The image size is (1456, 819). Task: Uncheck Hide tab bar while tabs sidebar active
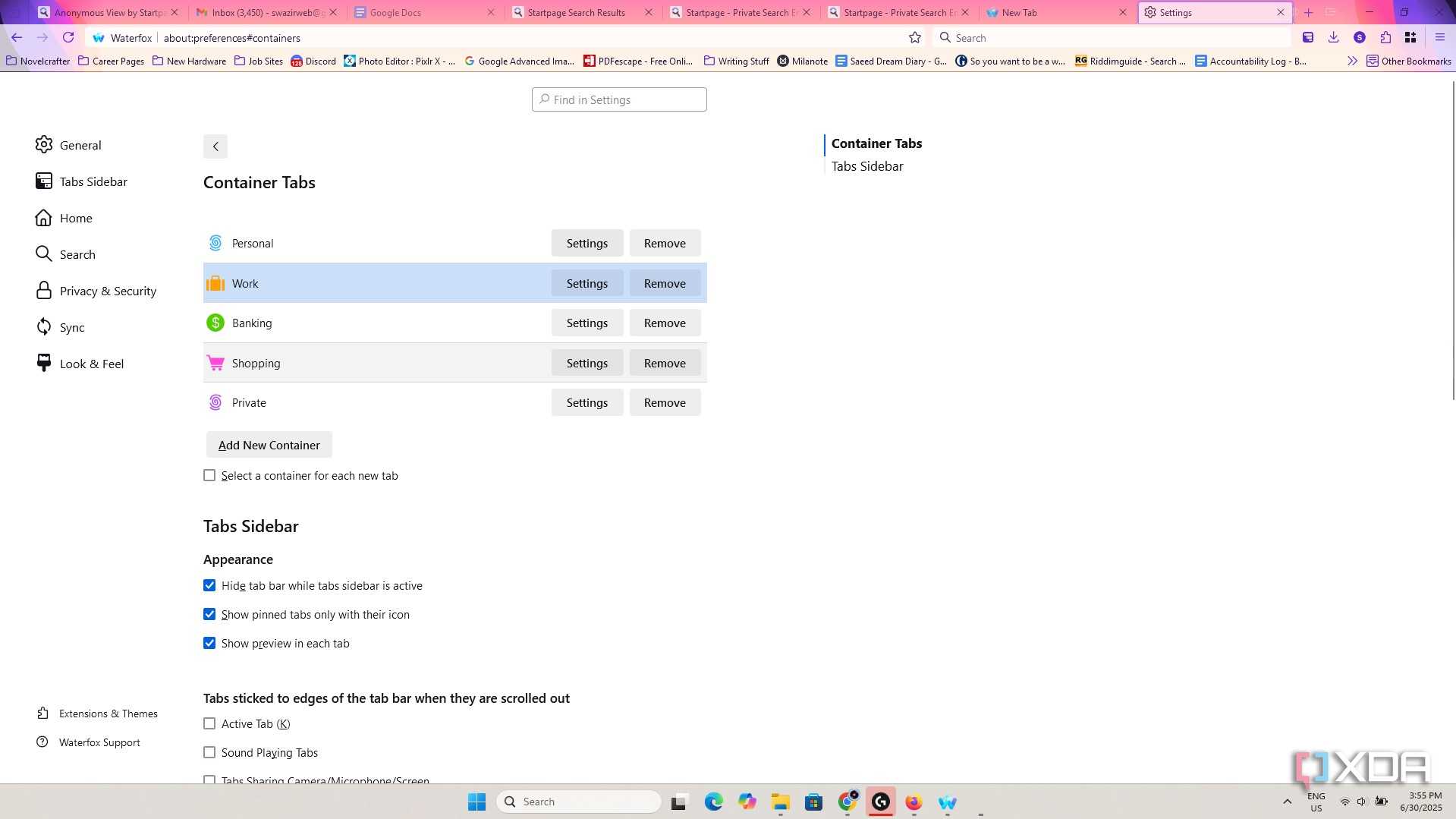point(209,585)
